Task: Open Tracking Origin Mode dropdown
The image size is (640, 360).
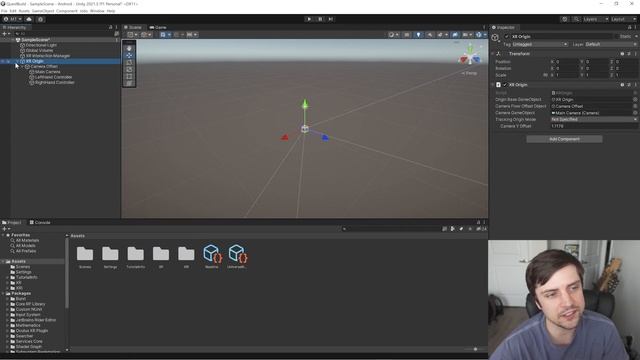Action: click(594, 120)
